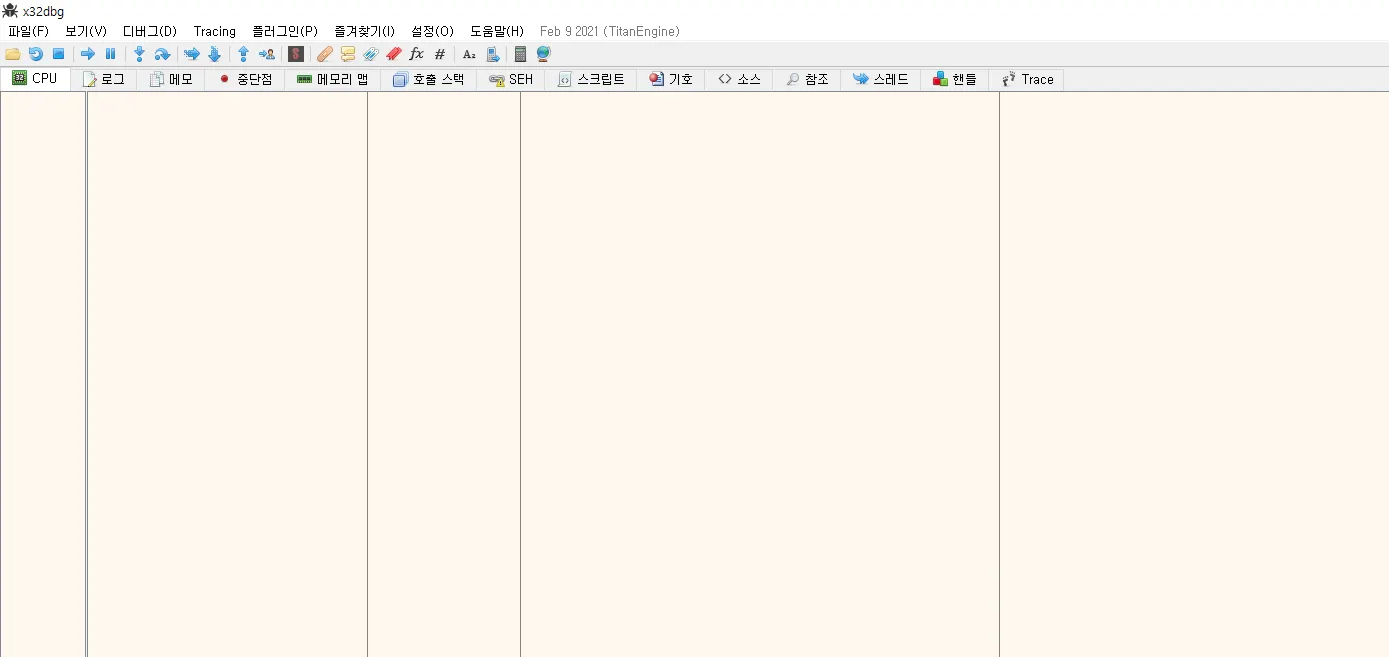Open the 디버그(D) menu

coord(150,31)
